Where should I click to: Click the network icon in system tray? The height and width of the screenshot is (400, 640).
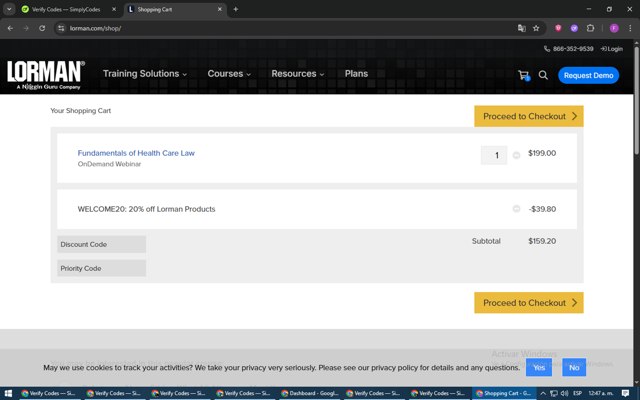[554, 393]
